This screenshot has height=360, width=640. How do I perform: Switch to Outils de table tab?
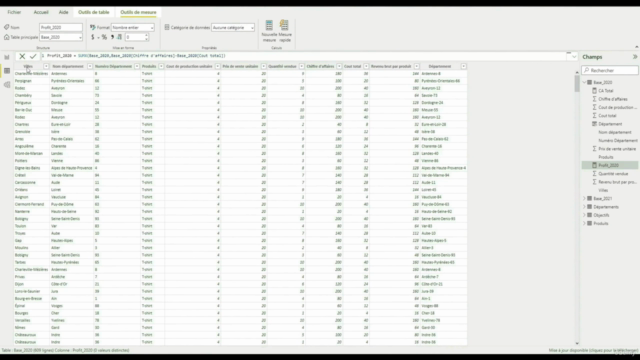pos(94,12)
